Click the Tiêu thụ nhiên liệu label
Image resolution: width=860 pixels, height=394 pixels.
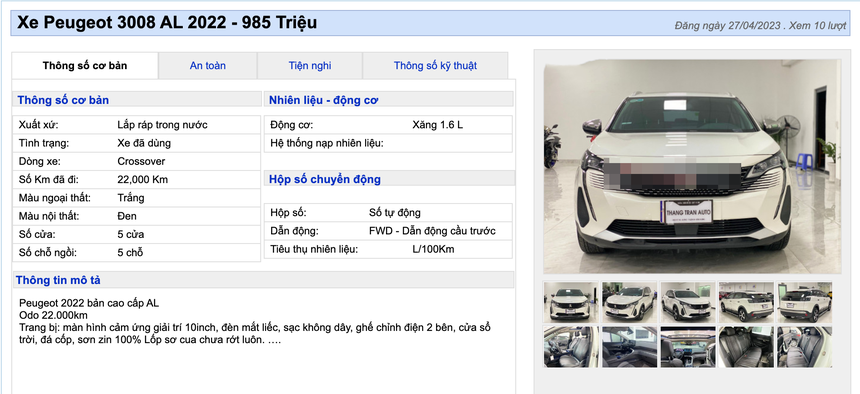[314, 249]
